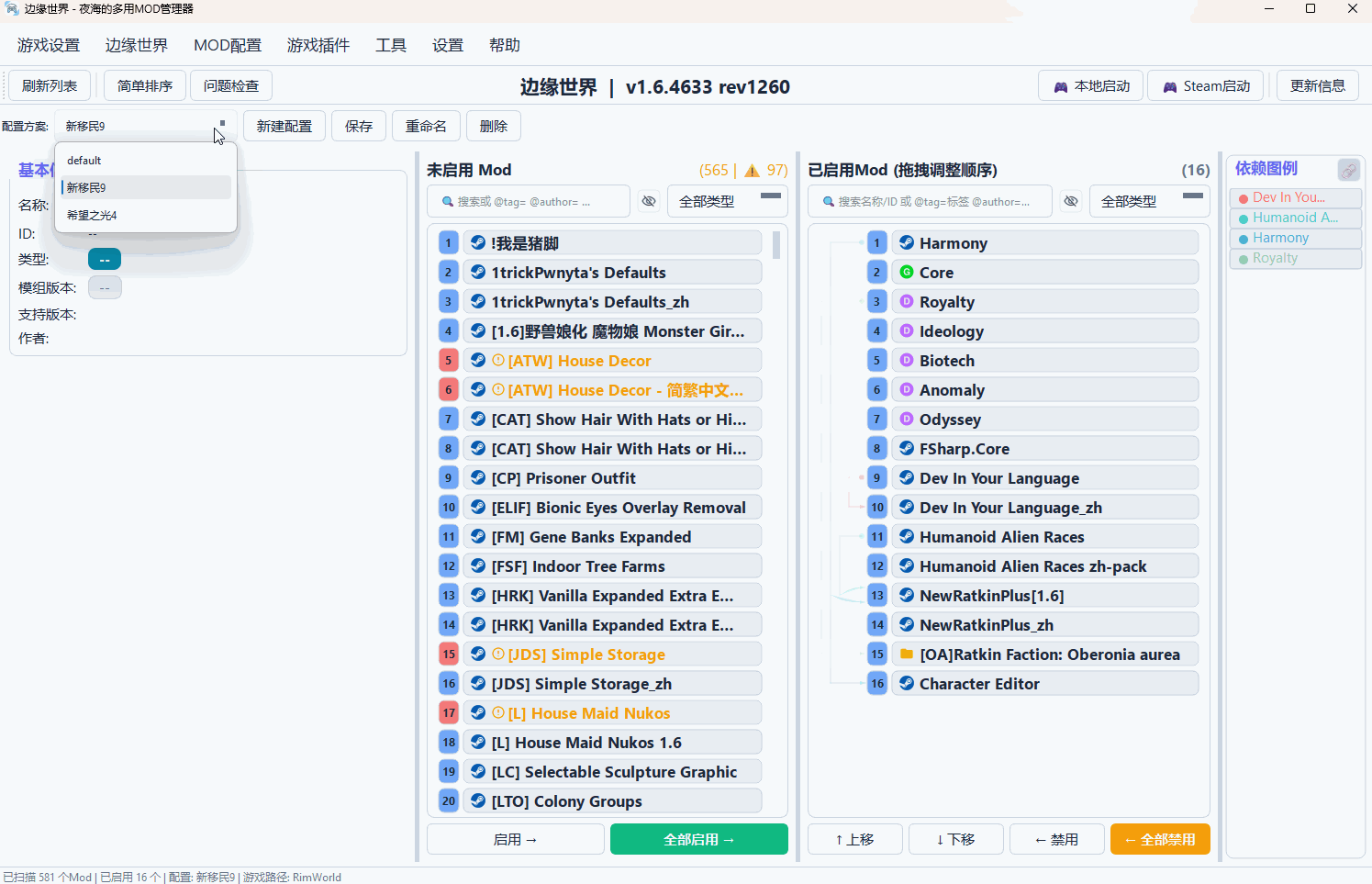Screen dimensions: 1372x884
Task: Toggle the eye icon beside the left search box
Action: [x=649, y=200]
